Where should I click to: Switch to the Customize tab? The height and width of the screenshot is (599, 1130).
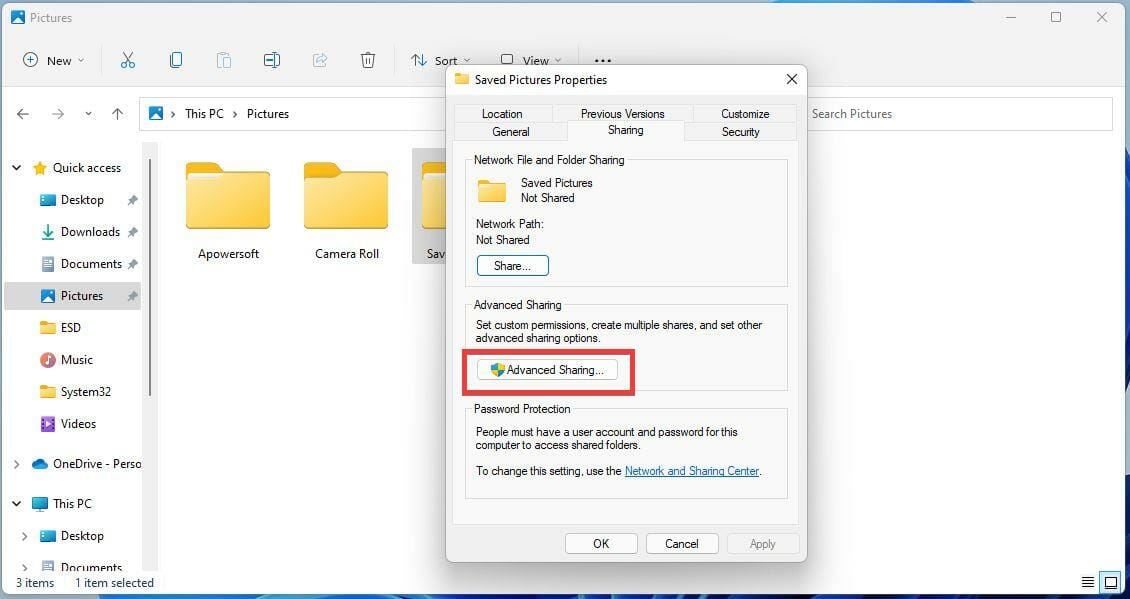(745, 114)
